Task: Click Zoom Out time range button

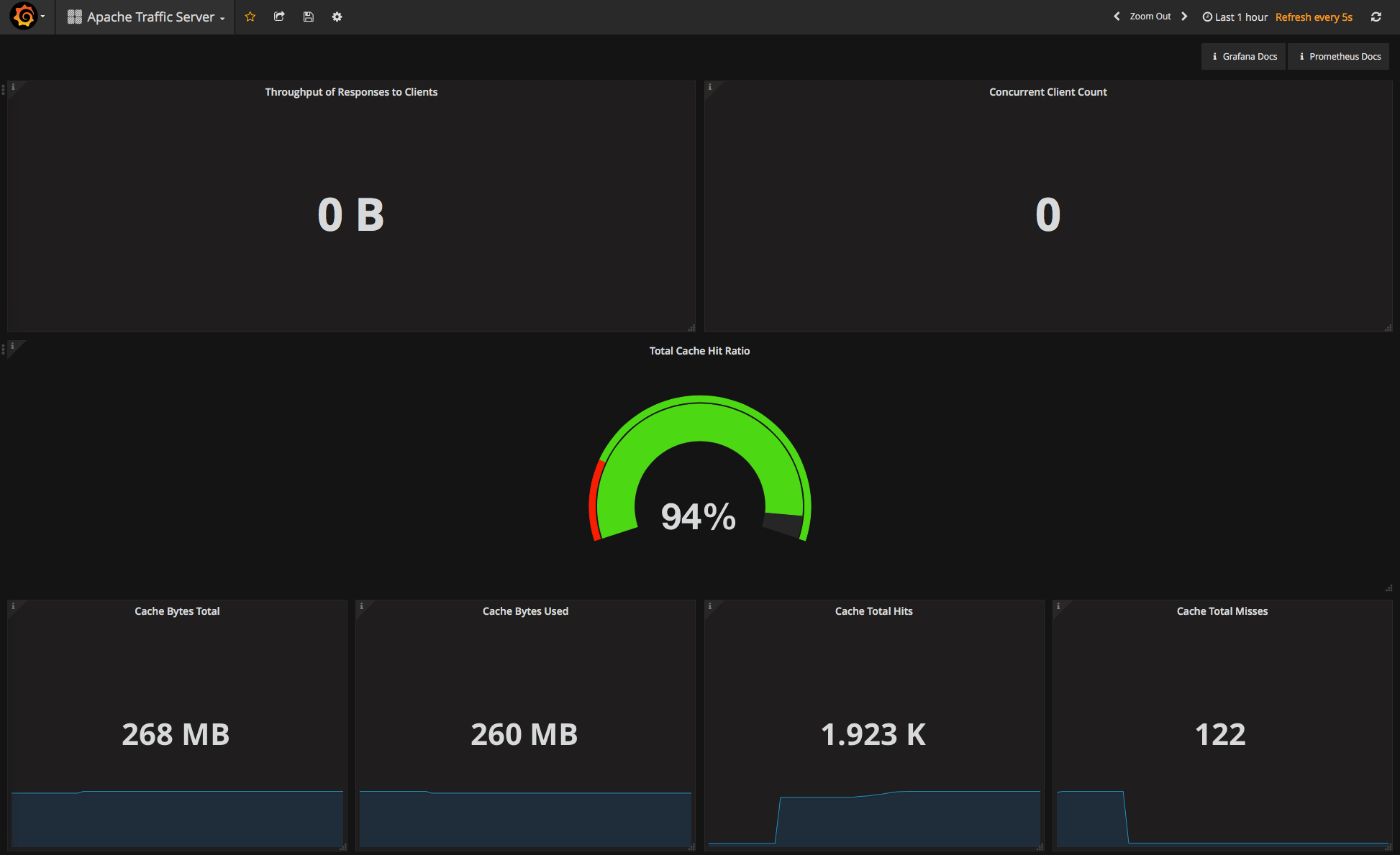Action: point(1150,17)
